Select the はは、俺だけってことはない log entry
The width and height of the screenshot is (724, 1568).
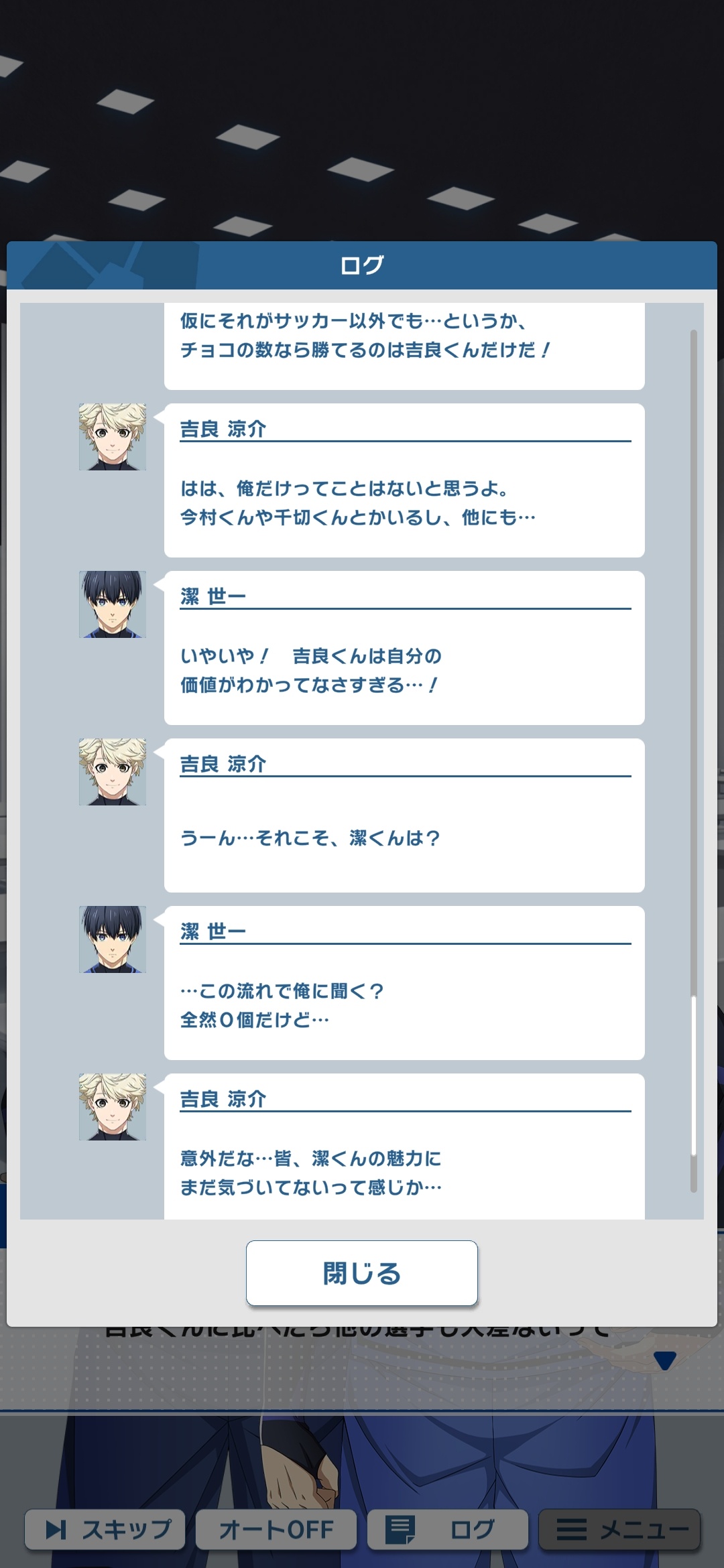click(x=404, y=480)
